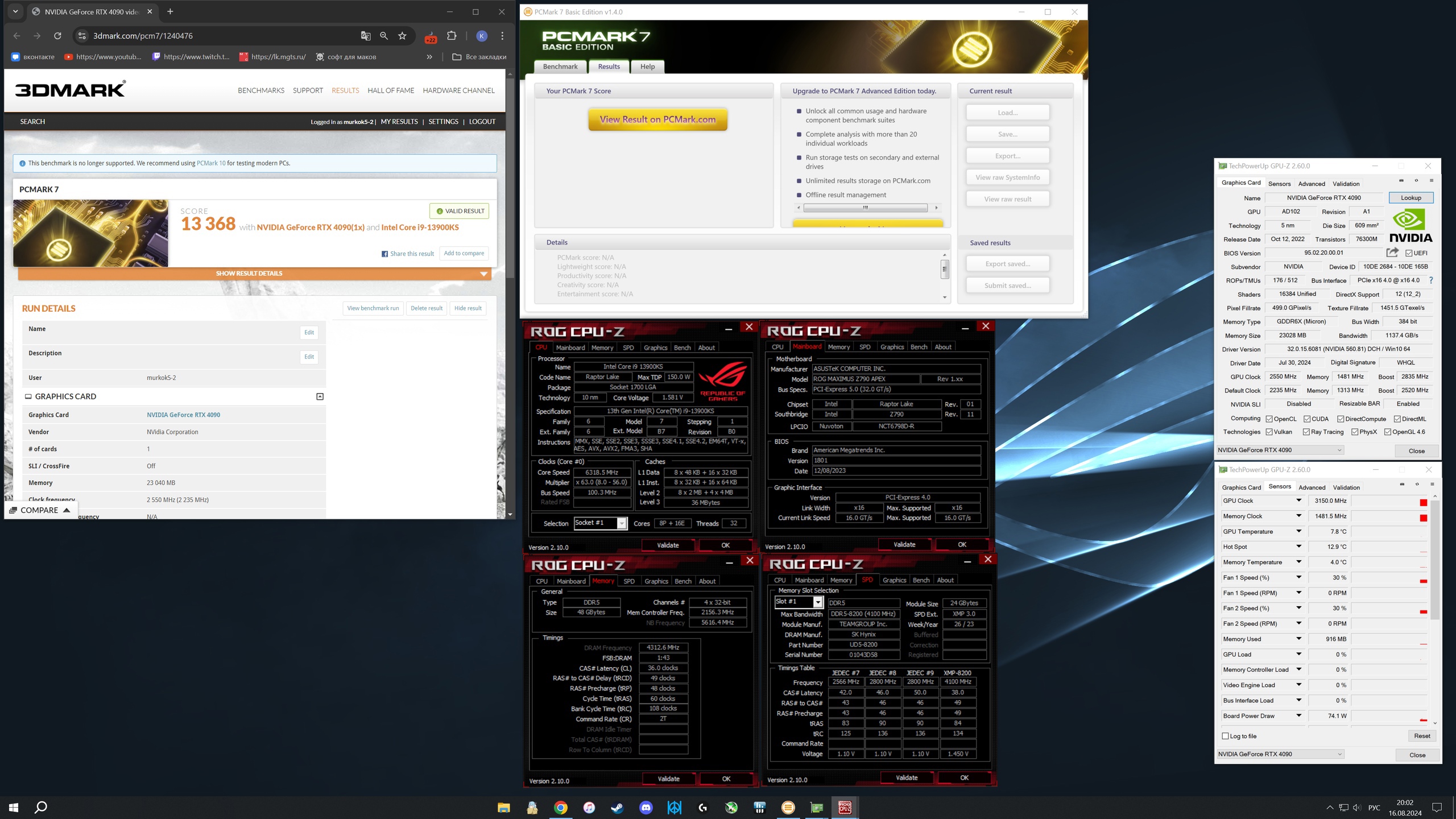
Task: Expand the COMPARE panel
Action: pos(40,510)
